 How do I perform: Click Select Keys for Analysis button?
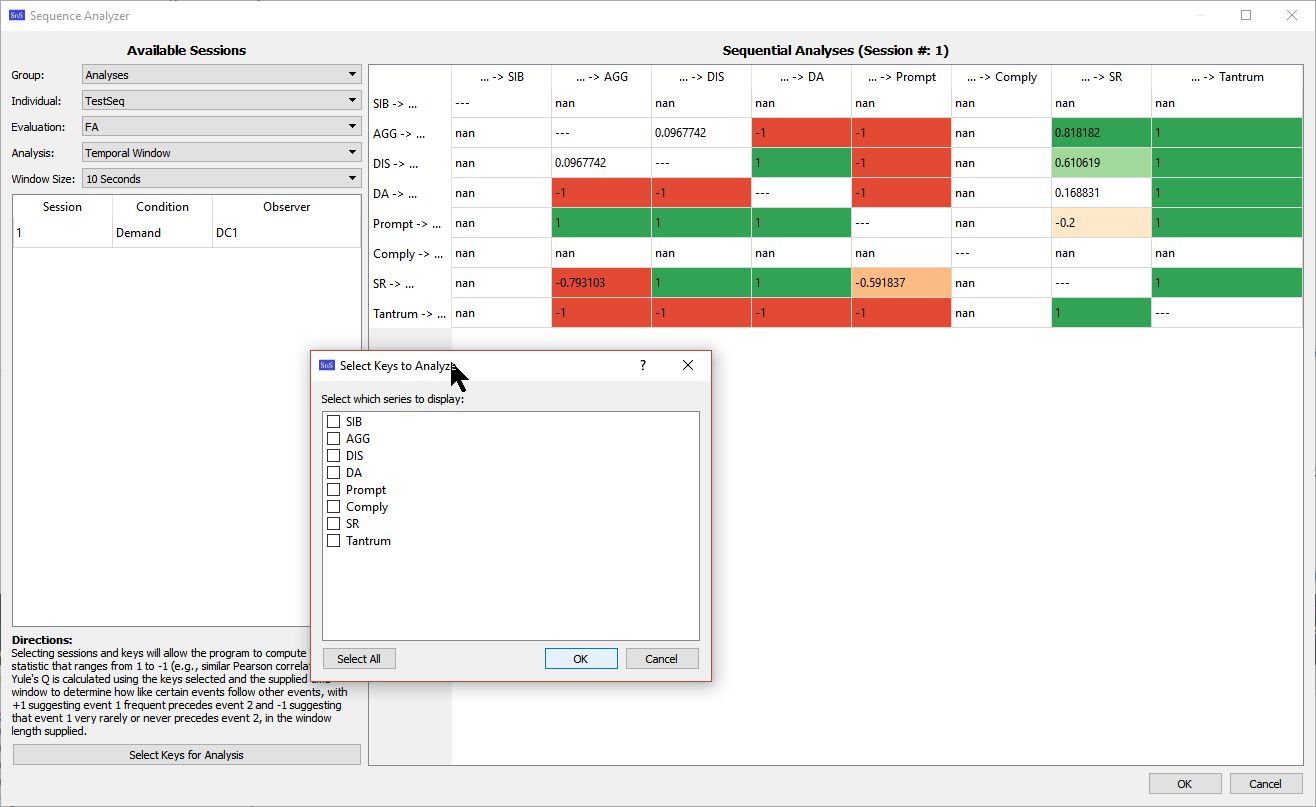186,755
